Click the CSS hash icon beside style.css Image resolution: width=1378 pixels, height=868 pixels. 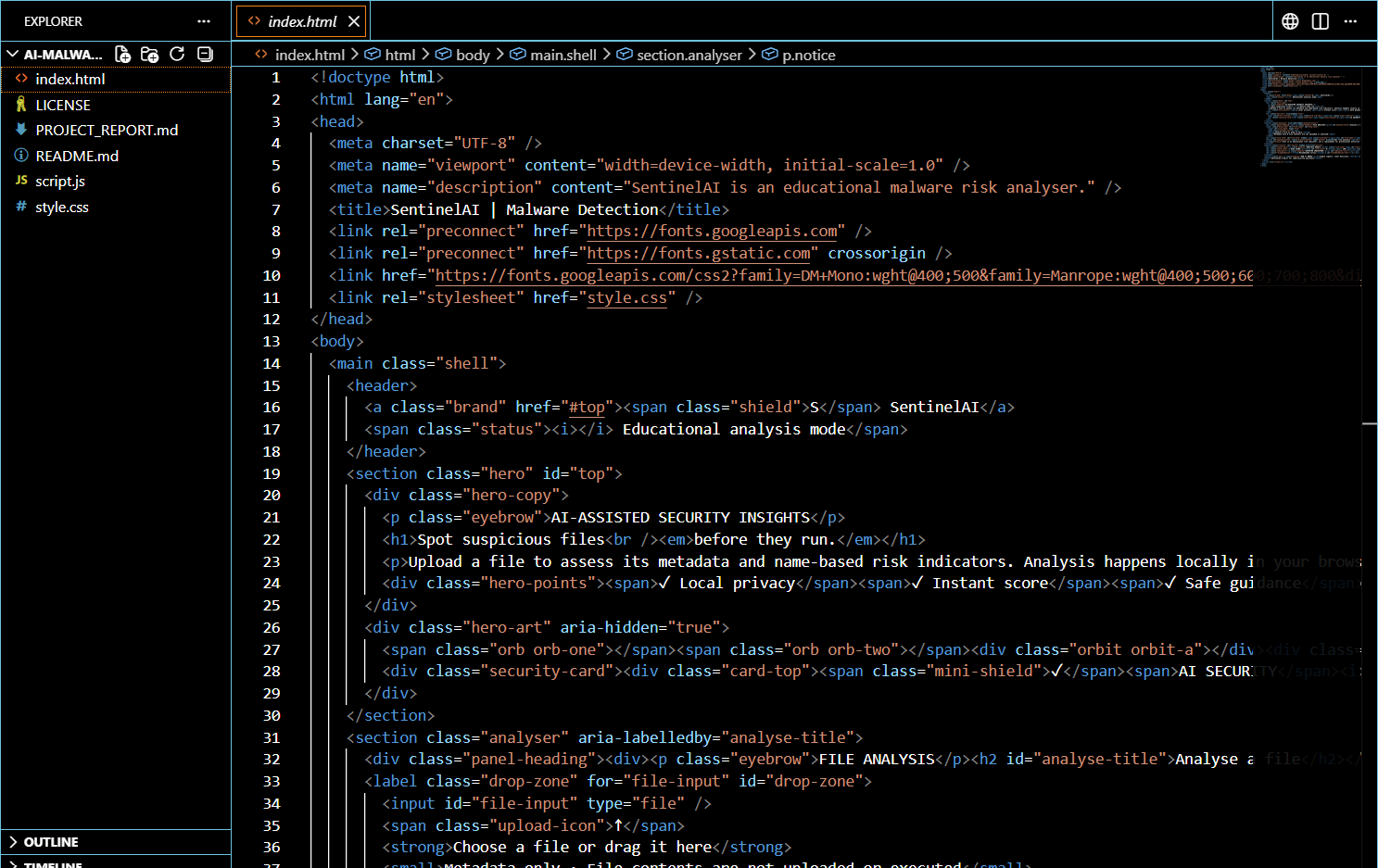point(21,207)
